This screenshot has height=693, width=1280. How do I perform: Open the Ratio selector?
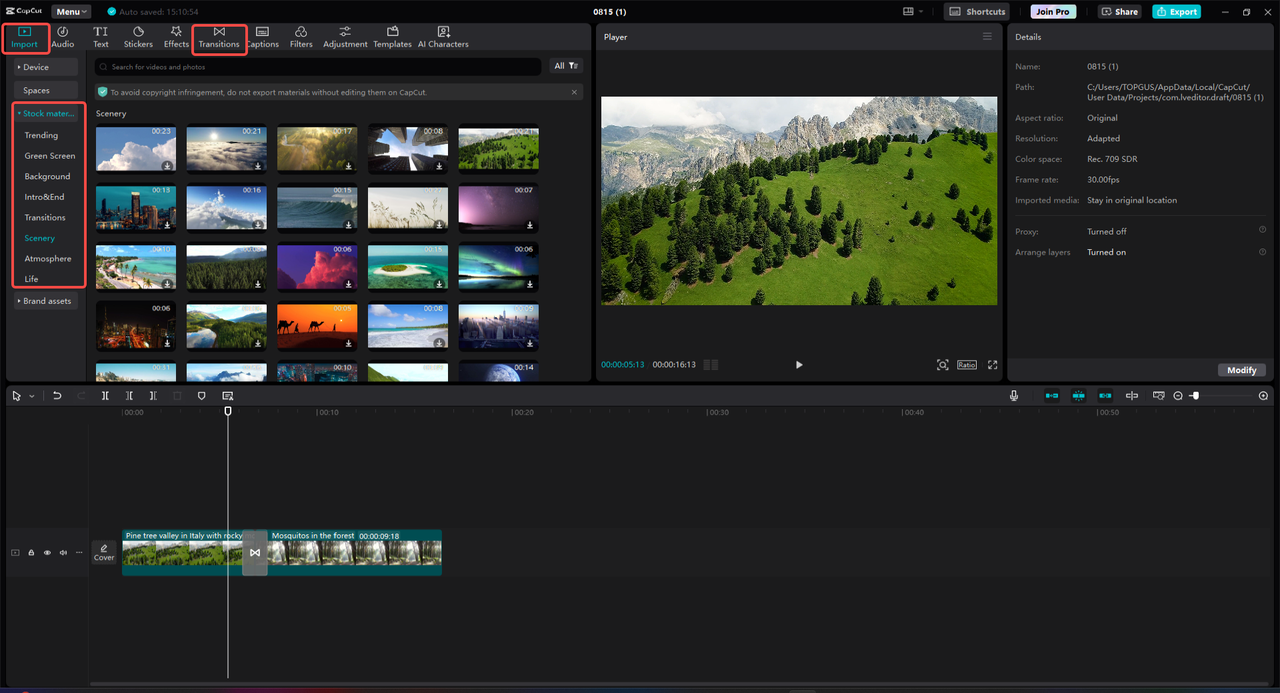pyautogui.click(x=966, y=365)
